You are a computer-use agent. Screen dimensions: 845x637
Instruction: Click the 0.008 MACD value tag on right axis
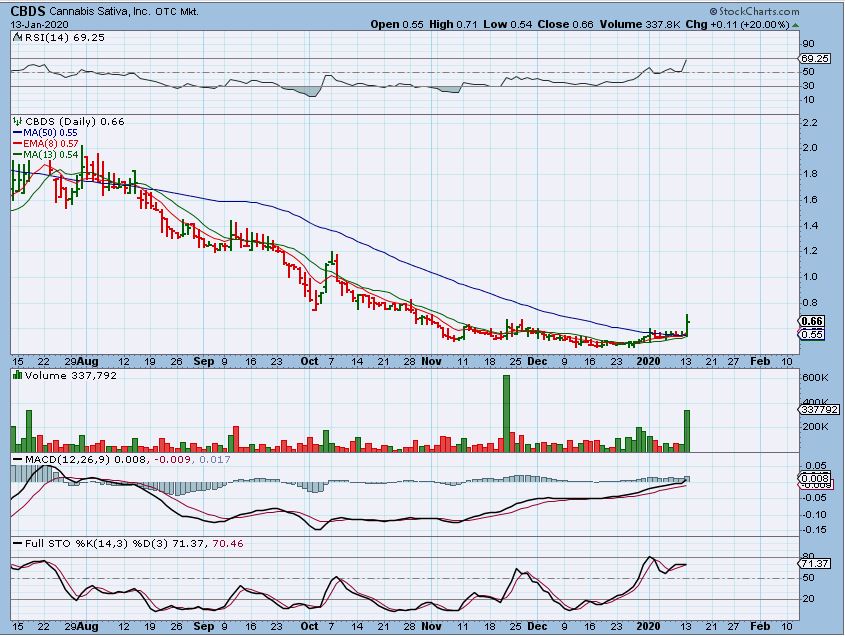[815, 478]
